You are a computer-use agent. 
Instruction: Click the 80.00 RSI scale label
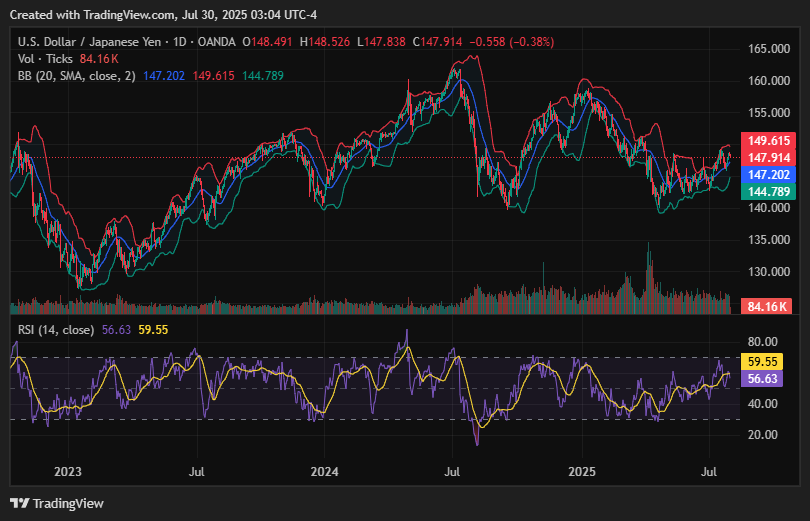click(763, 341)
